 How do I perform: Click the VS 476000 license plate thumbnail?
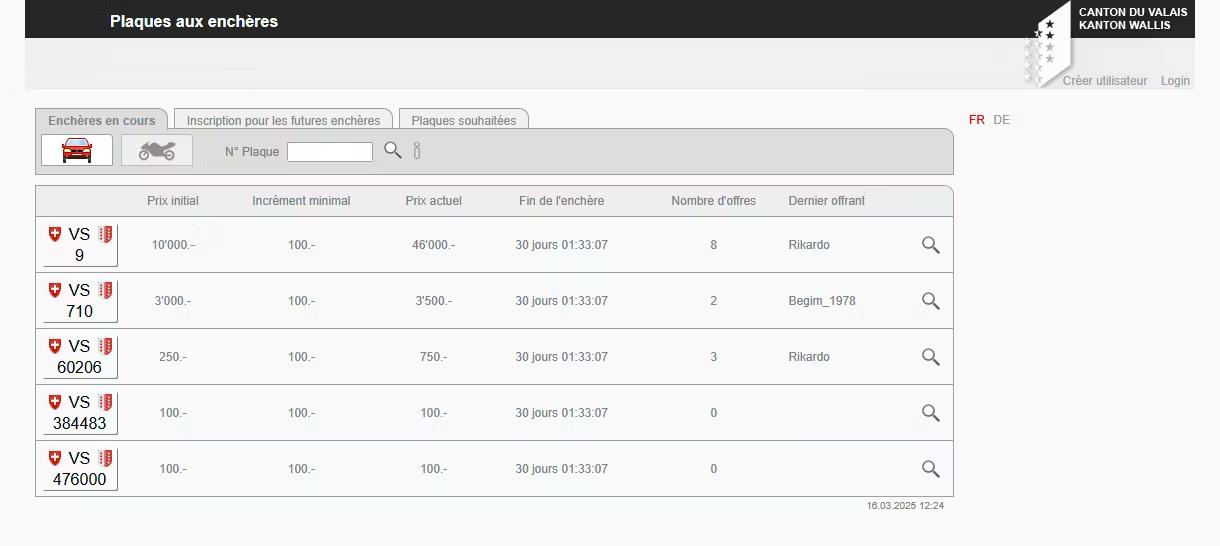(80, 469)
